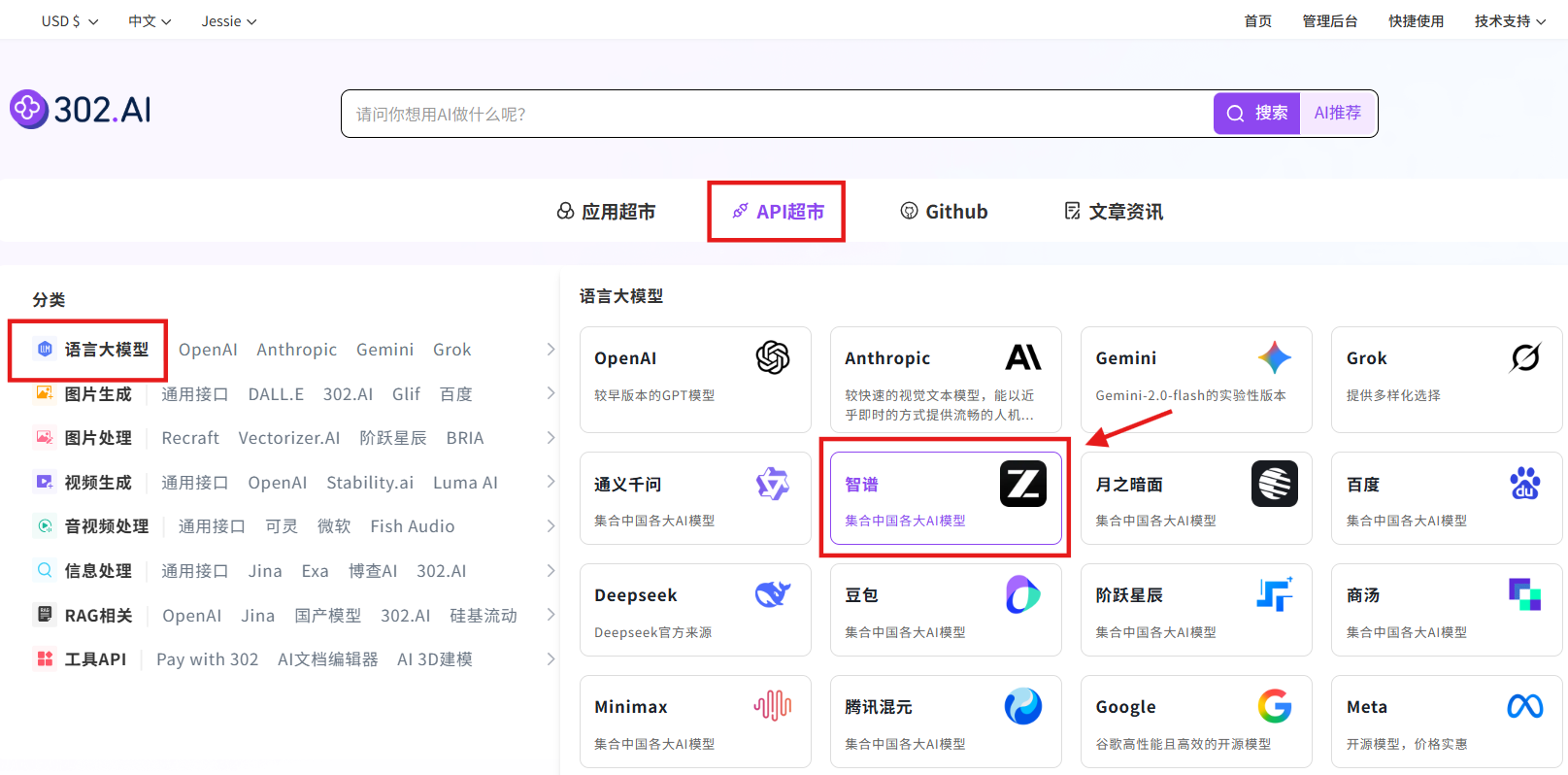Screen dimensions: 1568x775
Task: Switch to the Github tab
Action: pos(944,211)
